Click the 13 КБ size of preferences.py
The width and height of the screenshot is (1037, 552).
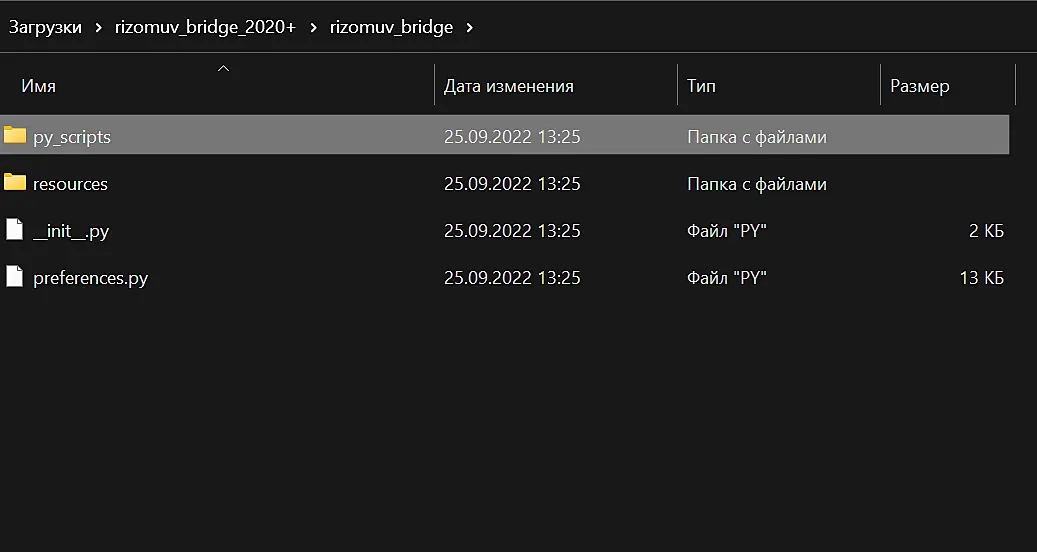pos(981,278)
